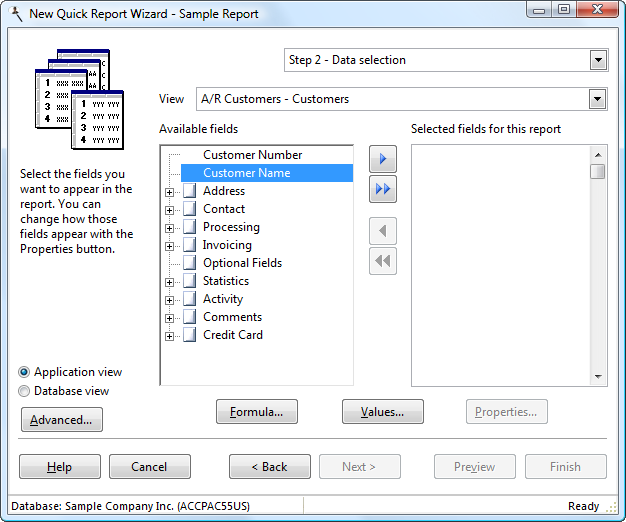Screen dimensions: 626x522
Task: Click the add single field arrow button
Action: pyautogui.click(x=383, y=159)
